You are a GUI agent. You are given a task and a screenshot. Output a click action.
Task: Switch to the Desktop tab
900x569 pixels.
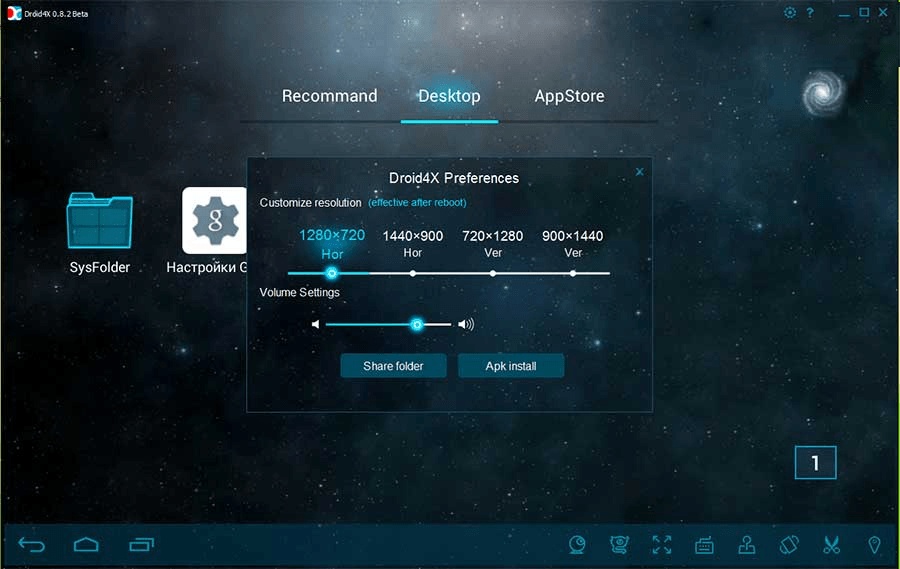coord(449,96)
